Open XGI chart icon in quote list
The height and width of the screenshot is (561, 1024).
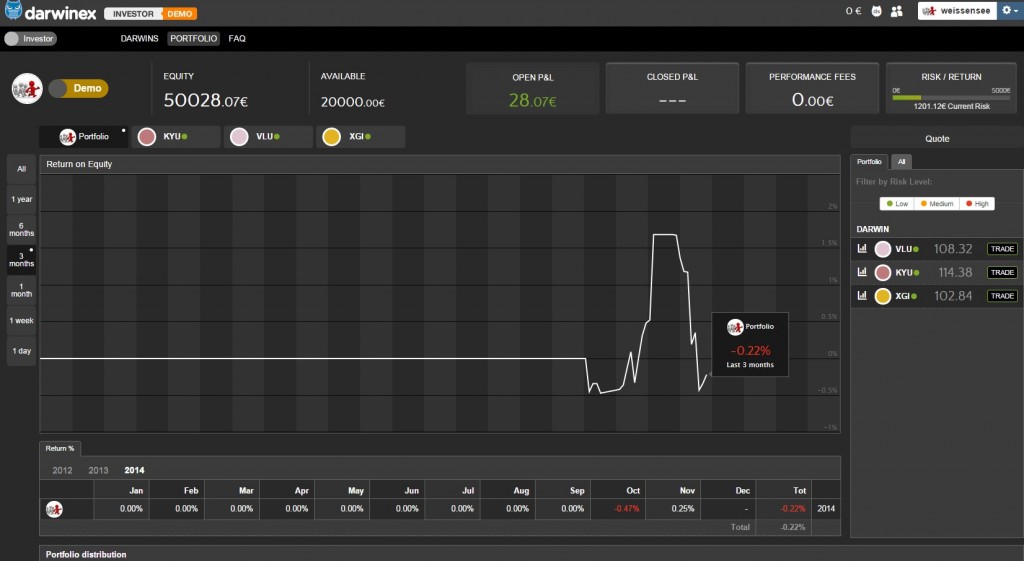click(x=862, y=297)
